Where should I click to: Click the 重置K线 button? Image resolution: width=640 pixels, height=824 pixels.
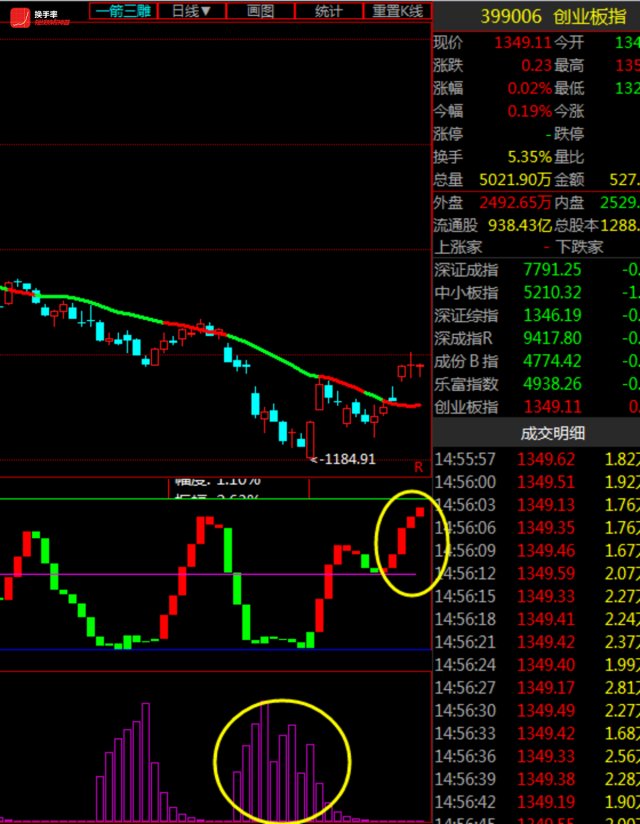tap(397, 11)
